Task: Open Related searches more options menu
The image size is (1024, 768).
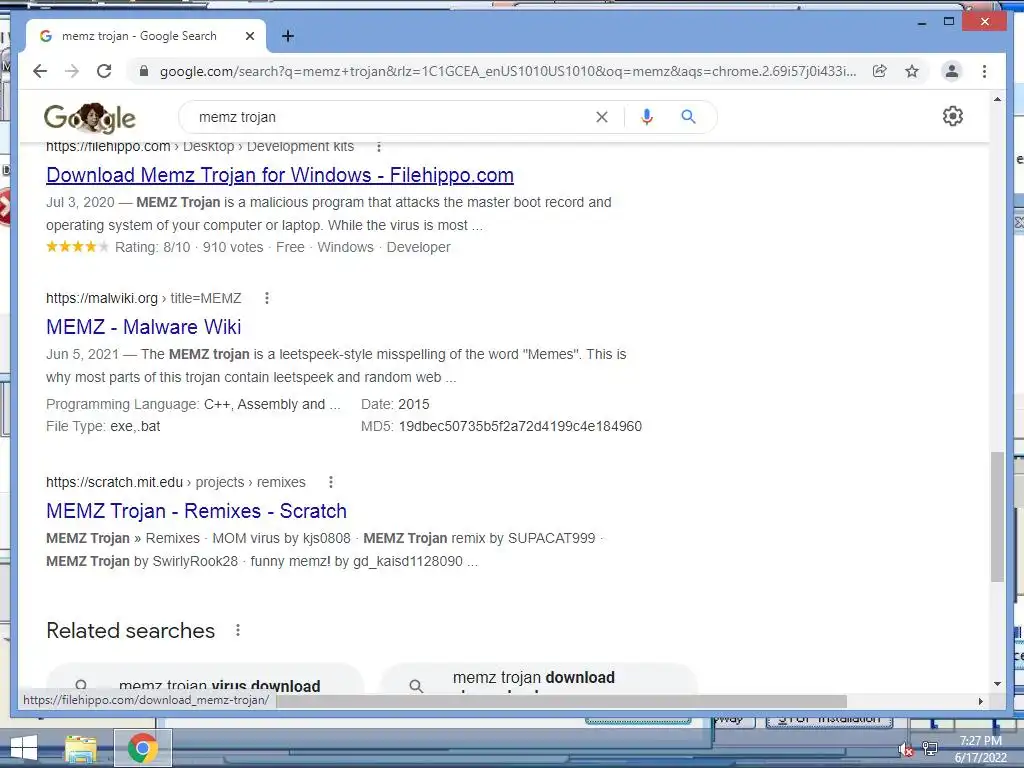Action: click(x=238, y=630)
